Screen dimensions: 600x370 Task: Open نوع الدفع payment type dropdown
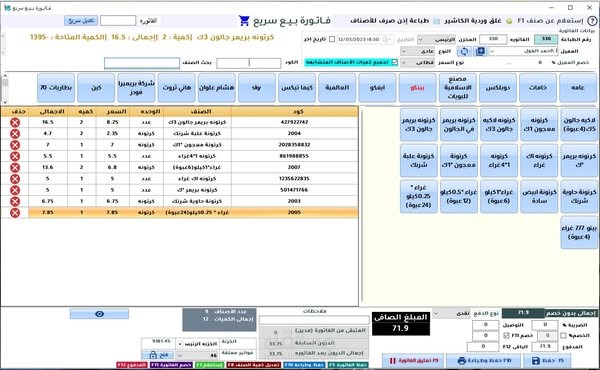437,313
